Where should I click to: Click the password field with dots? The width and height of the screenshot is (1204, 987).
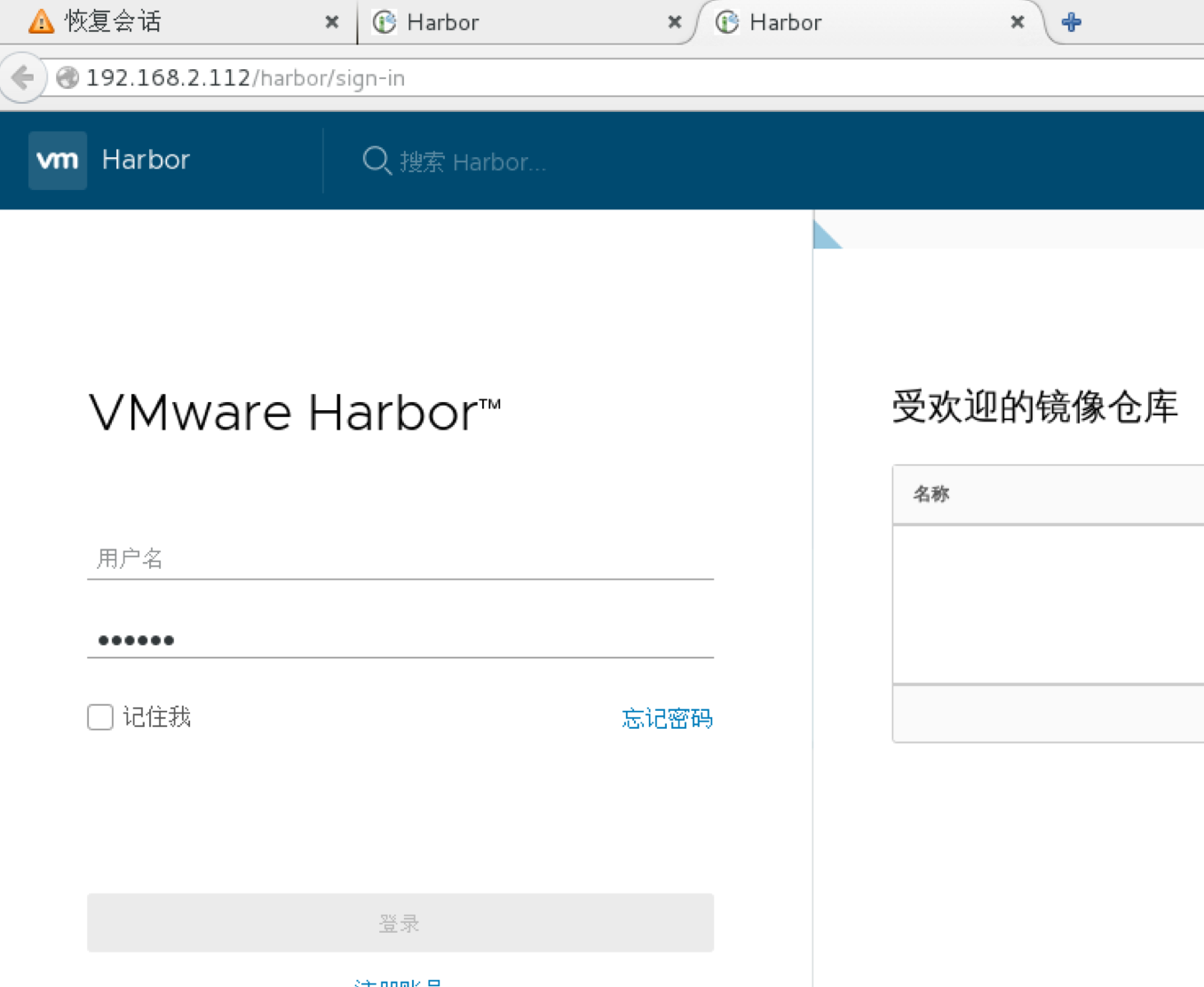tap(400, 639)
